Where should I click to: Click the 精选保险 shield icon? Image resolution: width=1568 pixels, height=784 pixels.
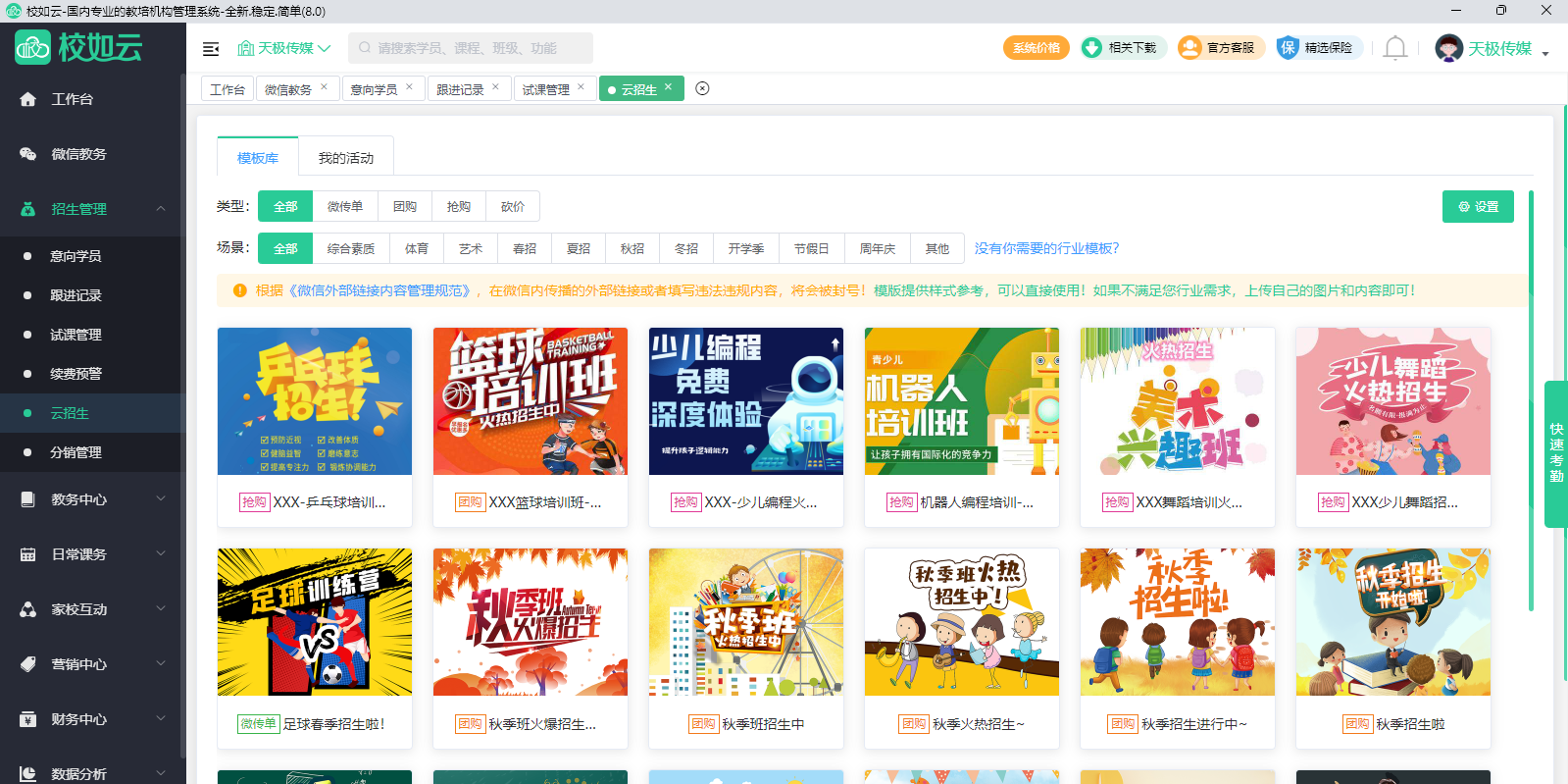tap(1288, 48)
